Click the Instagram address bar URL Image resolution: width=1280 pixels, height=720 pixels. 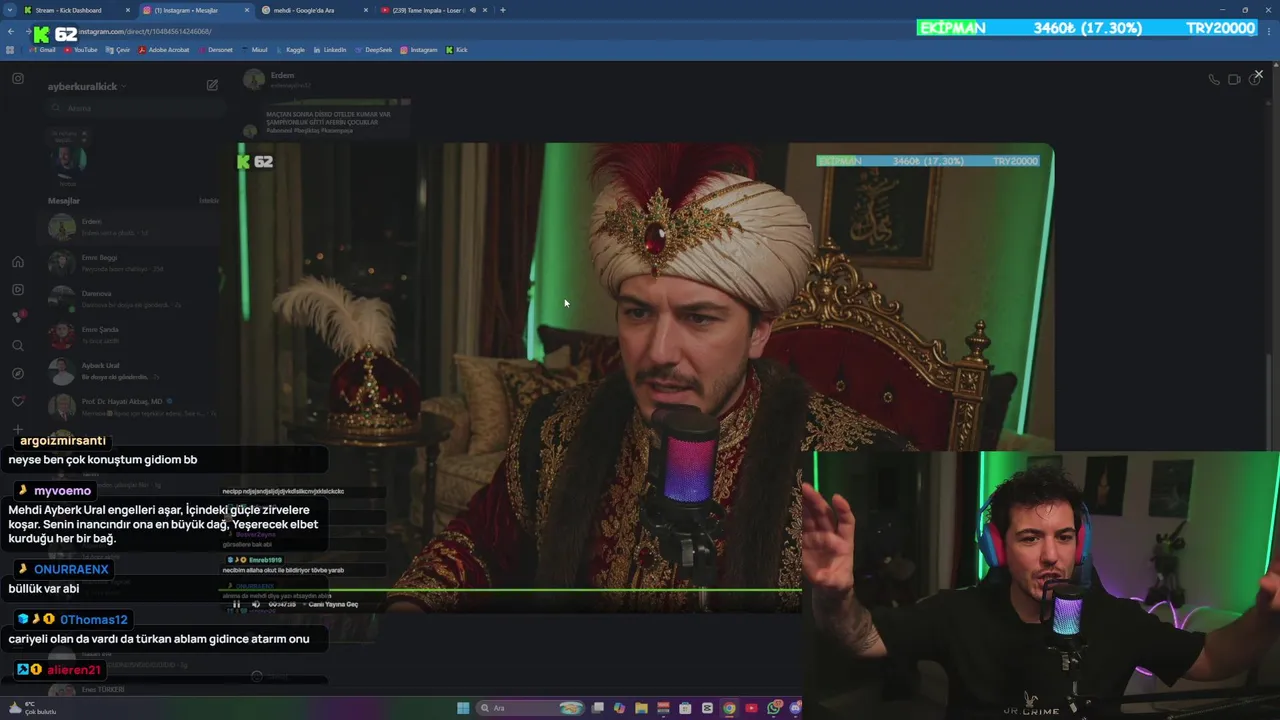click(x=145, y=31)
